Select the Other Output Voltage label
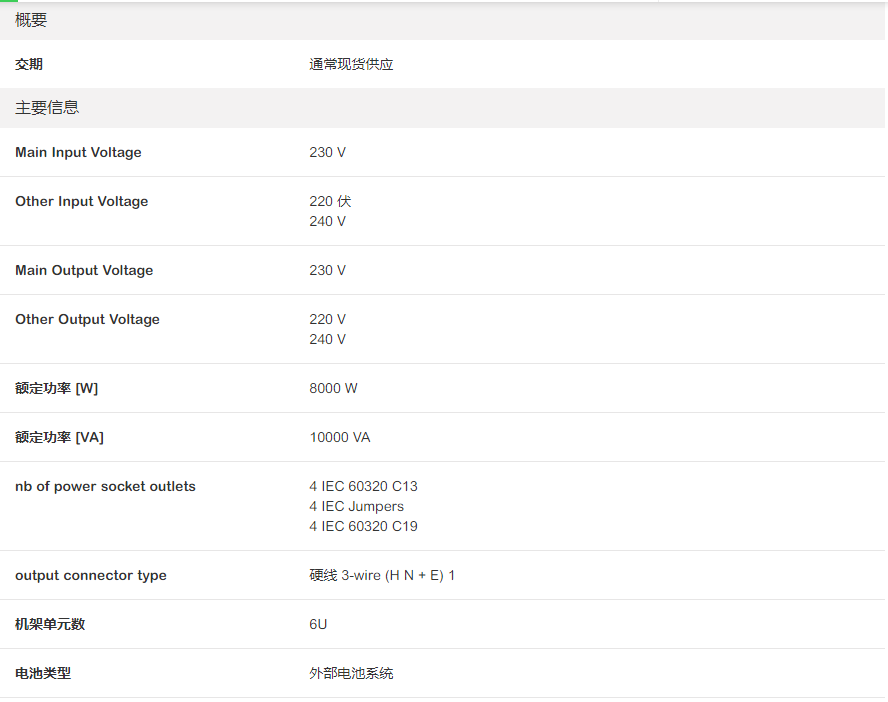The height and width of the screenshot is (702, 888). (x=87, y=320)
